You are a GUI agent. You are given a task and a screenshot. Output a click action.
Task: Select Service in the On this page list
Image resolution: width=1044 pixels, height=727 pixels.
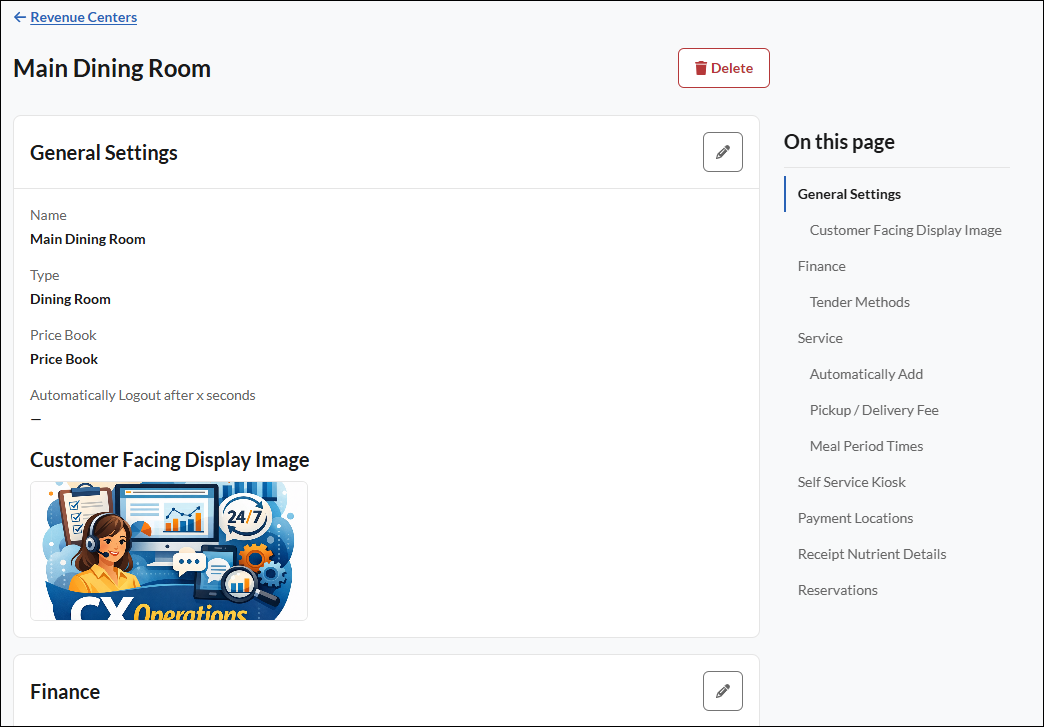pyautogui.click(x=820, y=338)
